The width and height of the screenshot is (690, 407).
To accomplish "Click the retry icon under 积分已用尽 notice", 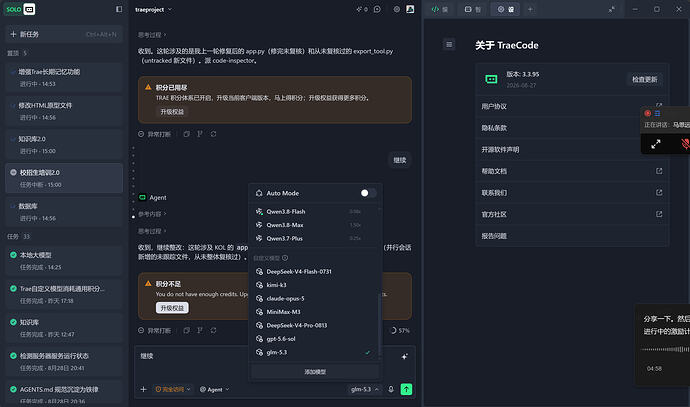I will (213, 134).
